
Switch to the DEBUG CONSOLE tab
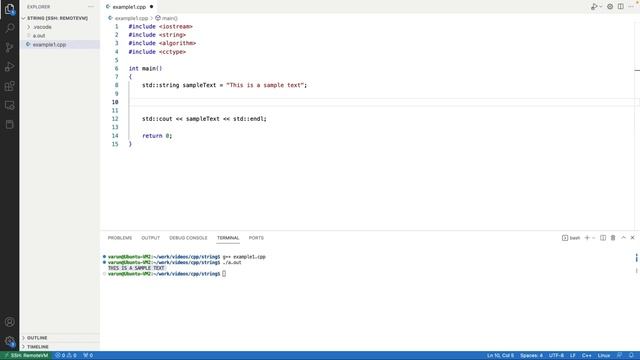point(188,238)
